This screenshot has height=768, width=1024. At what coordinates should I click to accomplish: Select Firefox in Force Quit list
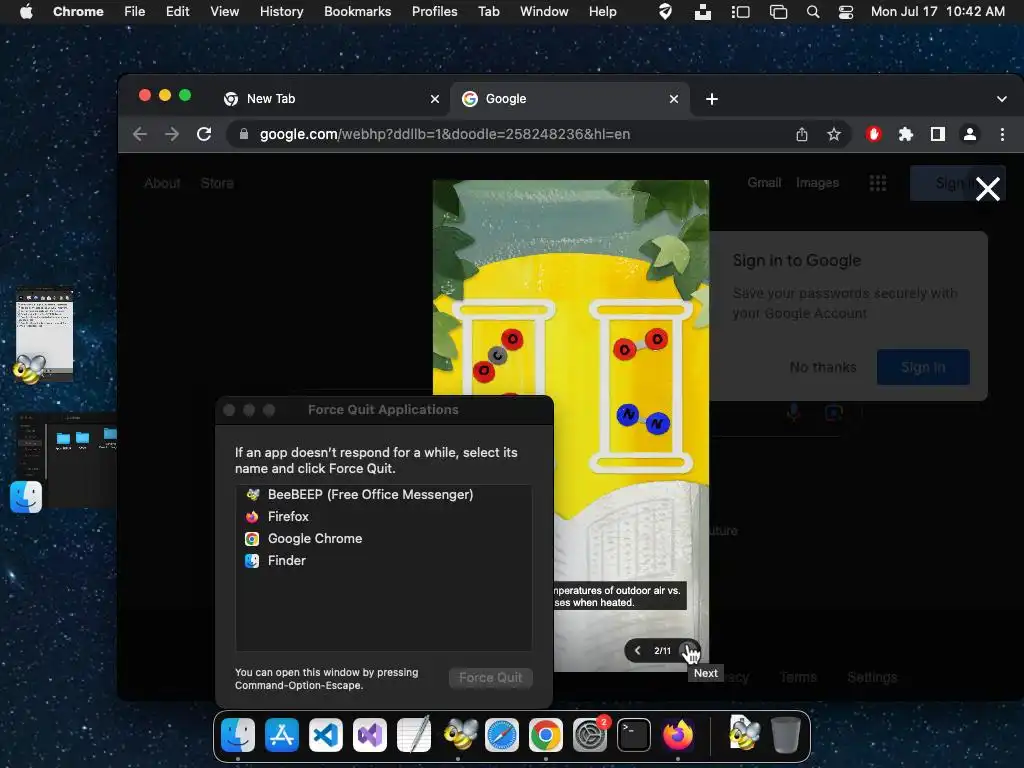383,517
